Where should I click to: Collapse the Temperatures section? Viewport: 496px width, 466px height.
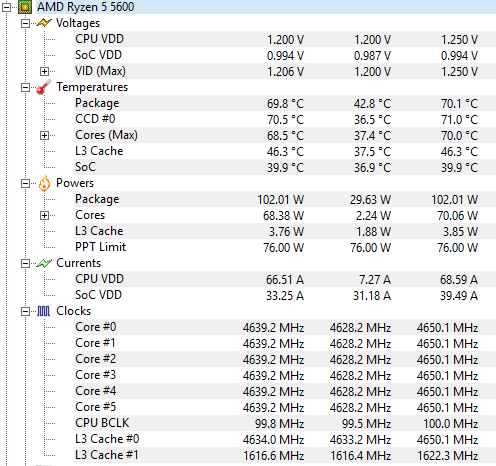pyautogui.click(x=25, y=87)
